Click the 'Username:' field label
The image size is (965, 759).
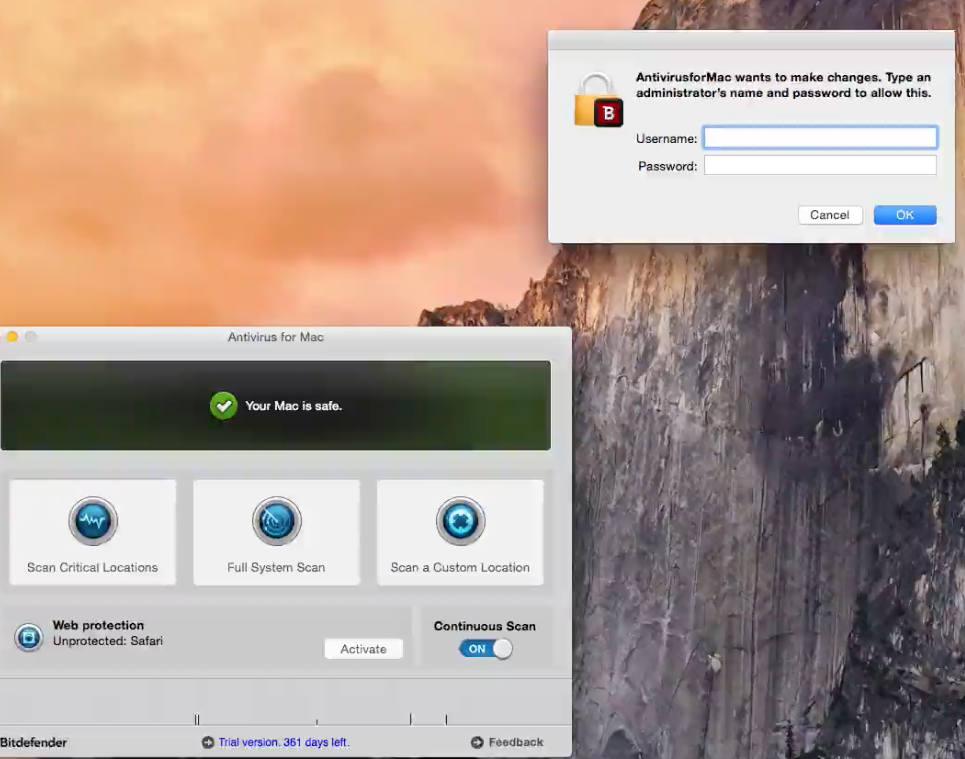click(667, 139)
